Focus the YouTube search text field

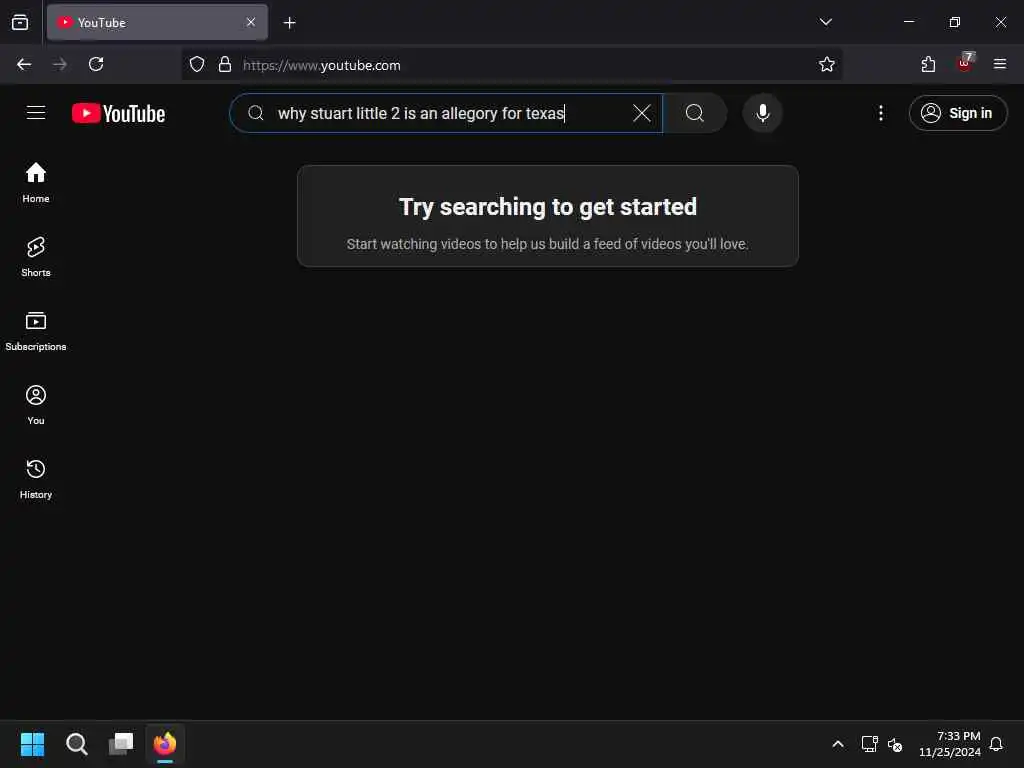445,113
